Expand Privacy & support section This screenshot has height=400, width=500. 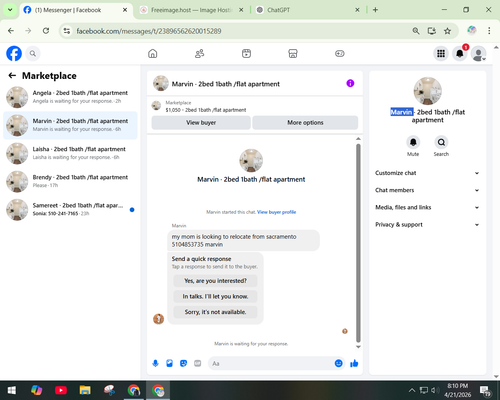(x=427, y=225)
